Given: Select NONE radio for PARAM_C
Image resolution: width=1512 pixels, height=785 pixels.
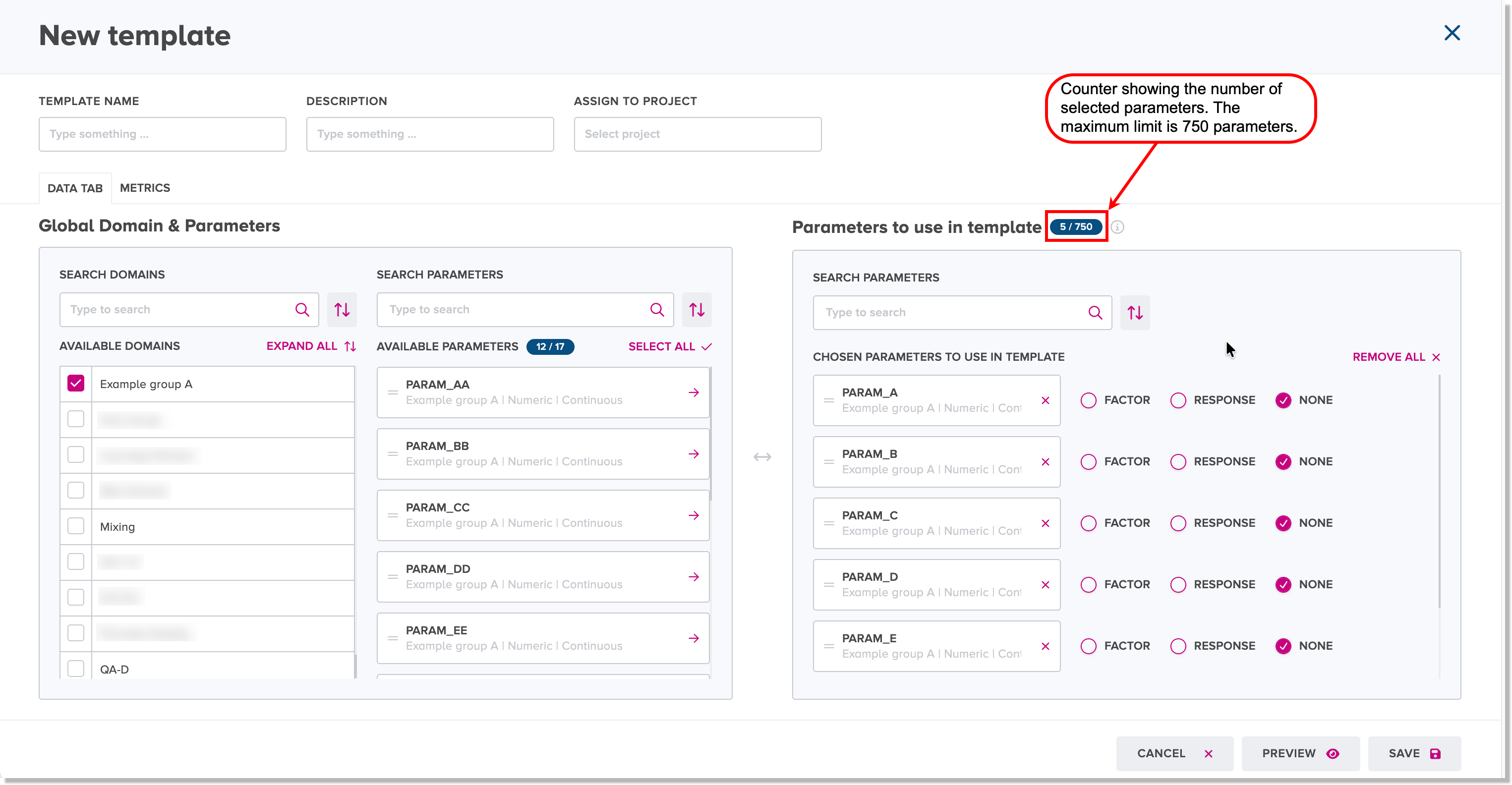Looking at the screenshot, I should [1283, 523].
